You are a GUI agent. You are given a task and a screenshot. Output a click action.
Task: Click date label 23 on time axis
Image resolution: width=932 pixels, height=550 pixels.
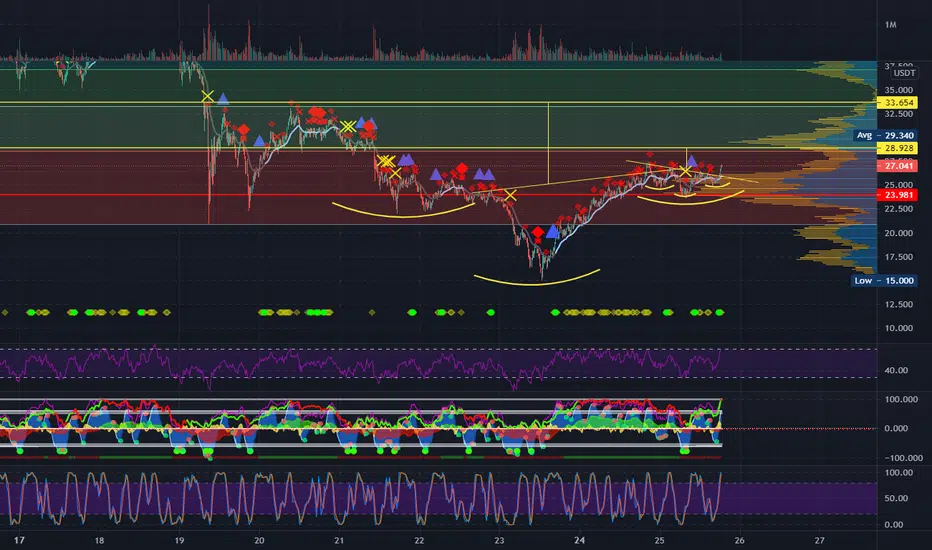(x=499, y=540)
